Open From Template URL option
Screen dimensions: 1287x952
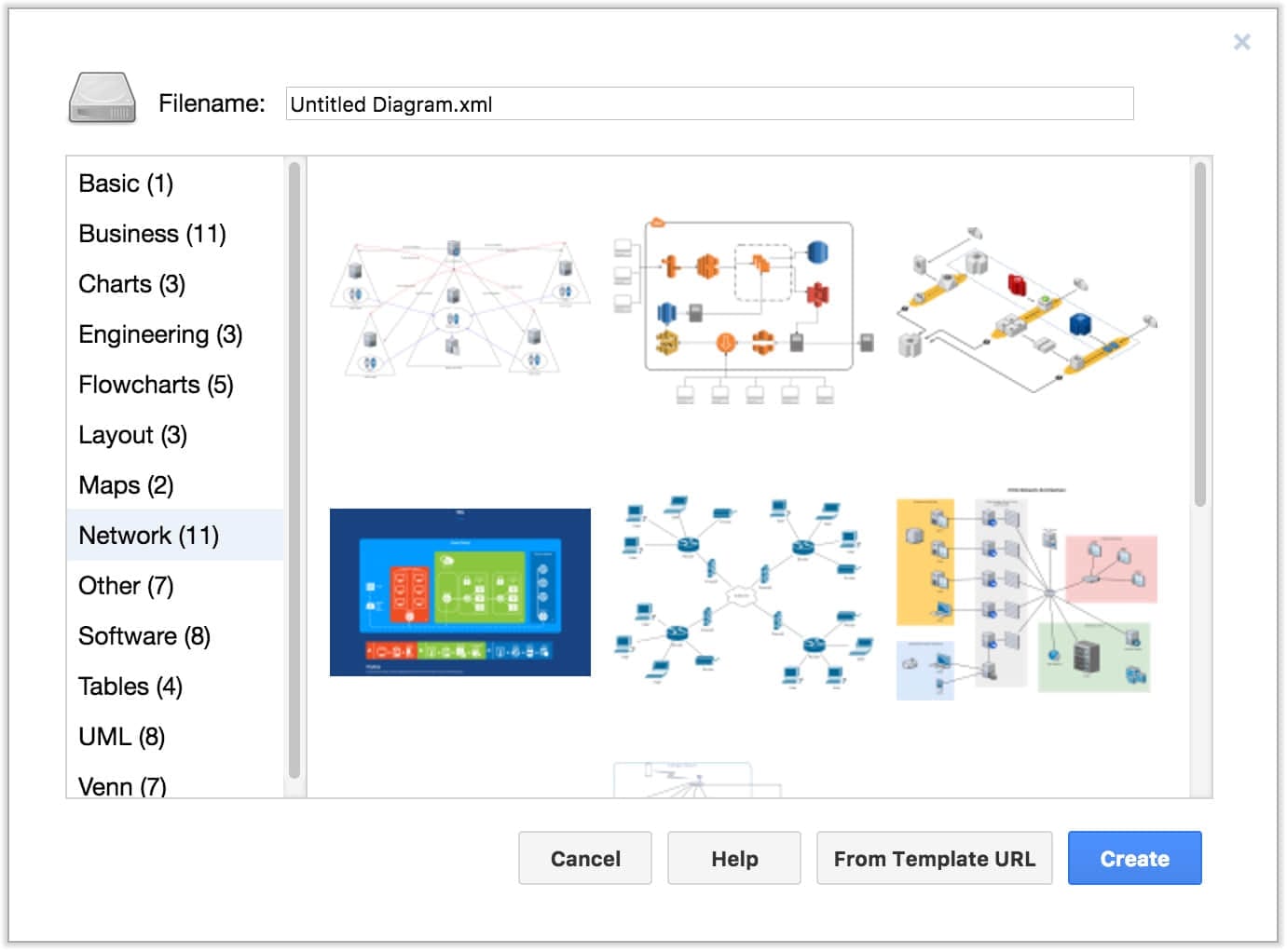pos(934,858)
